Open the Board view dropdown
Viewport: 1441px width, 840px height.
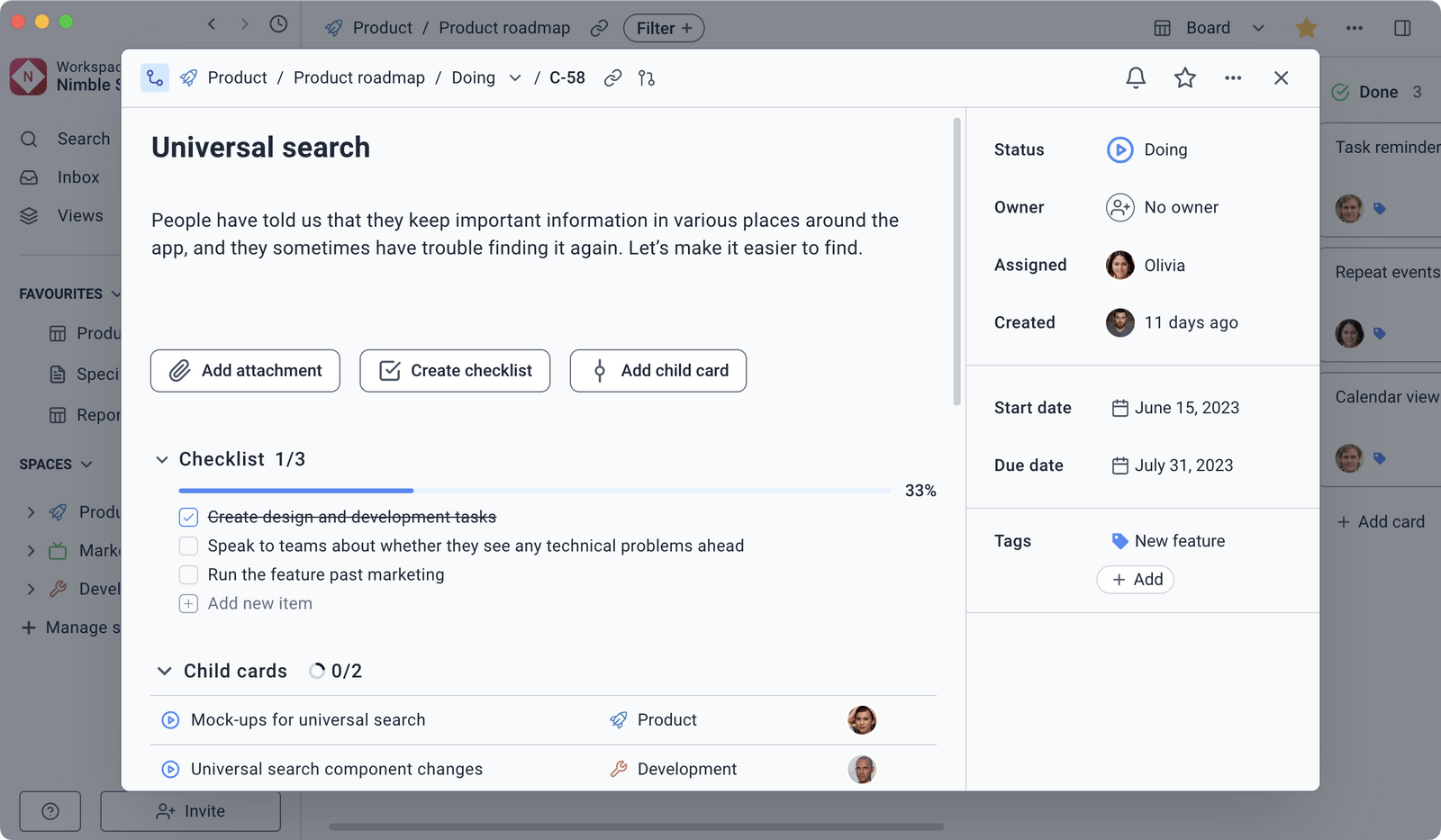(x=1258, y=28)
